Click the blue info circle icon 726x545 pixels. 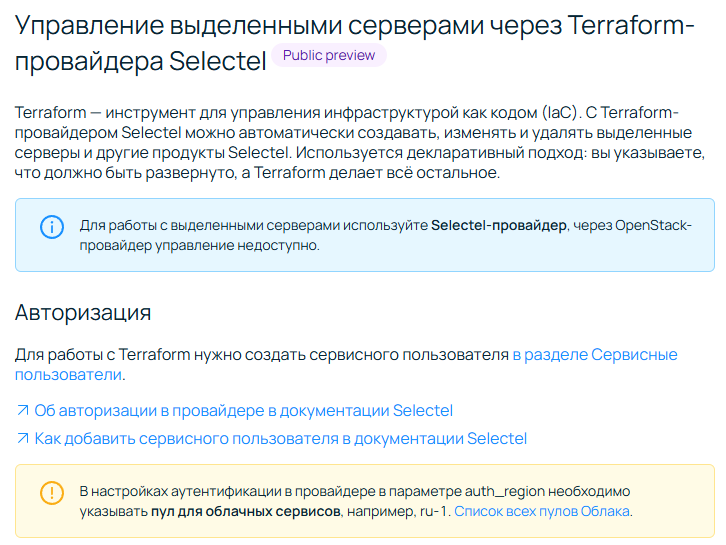coord(51,226)
